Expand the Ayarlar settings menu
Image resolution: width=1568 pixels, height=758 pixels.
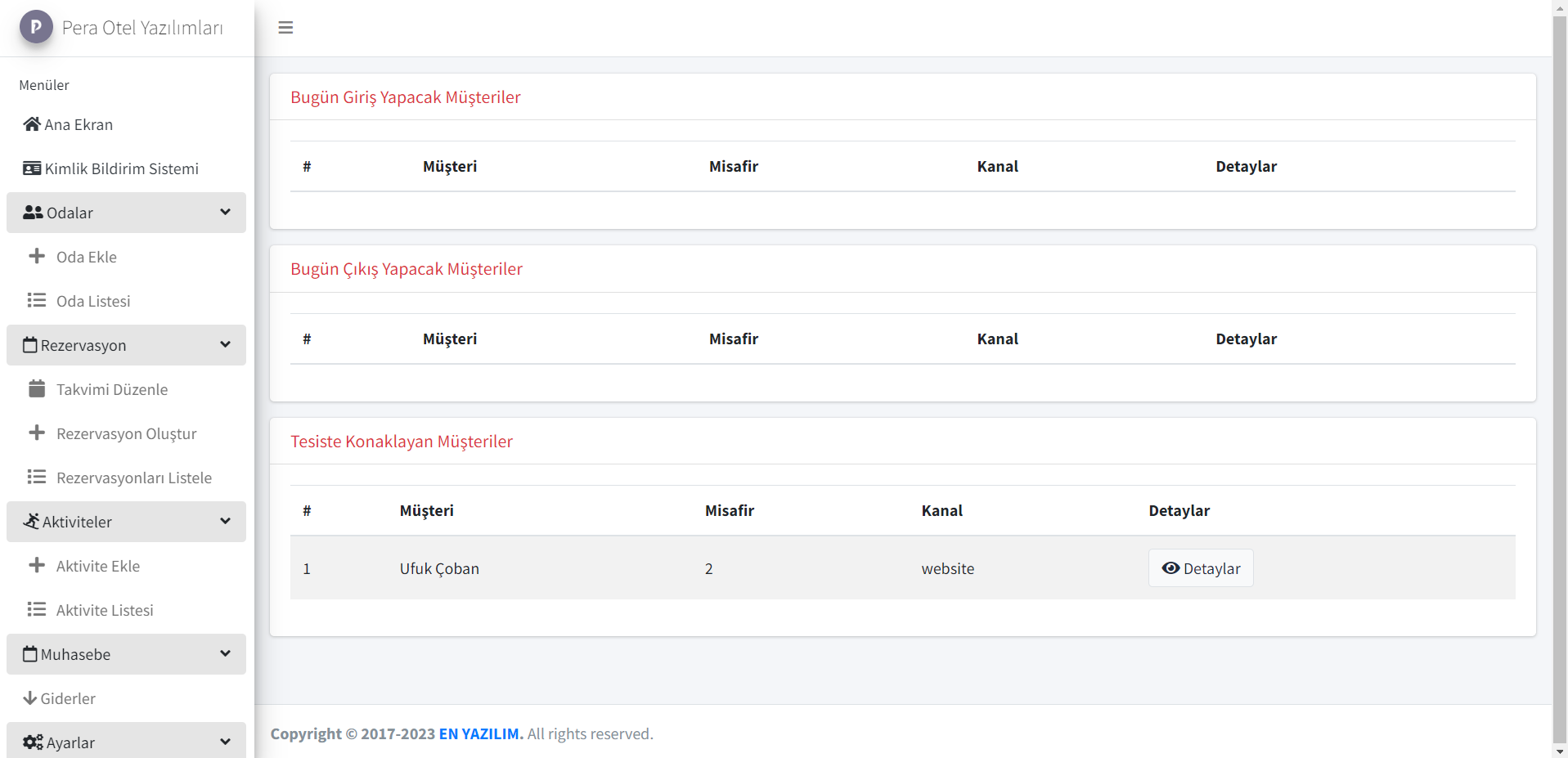pyautogui.click(x=126, y=741)
